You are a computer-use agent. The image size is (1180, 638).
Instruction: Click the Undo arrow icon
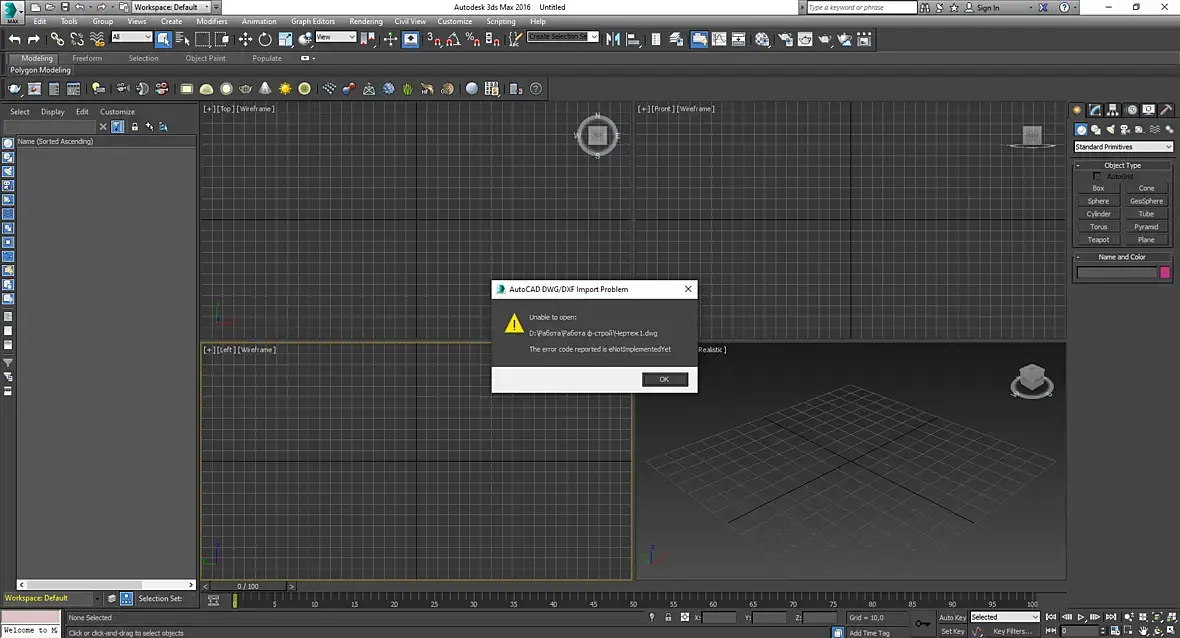click(14, 39)
